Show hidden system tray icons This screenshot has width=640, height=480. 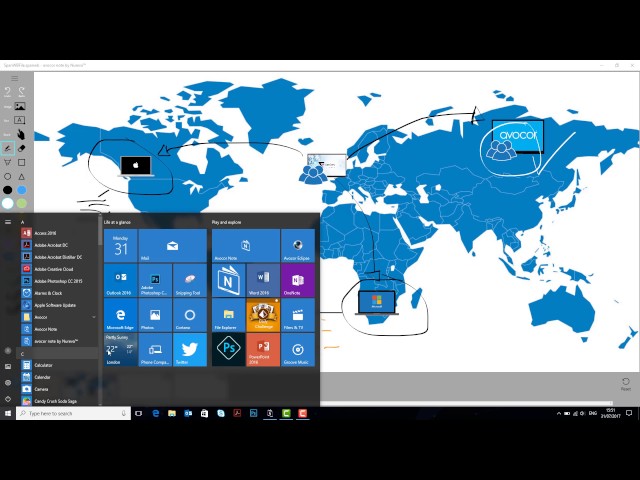pyautogui.click(x=558, y=413)
